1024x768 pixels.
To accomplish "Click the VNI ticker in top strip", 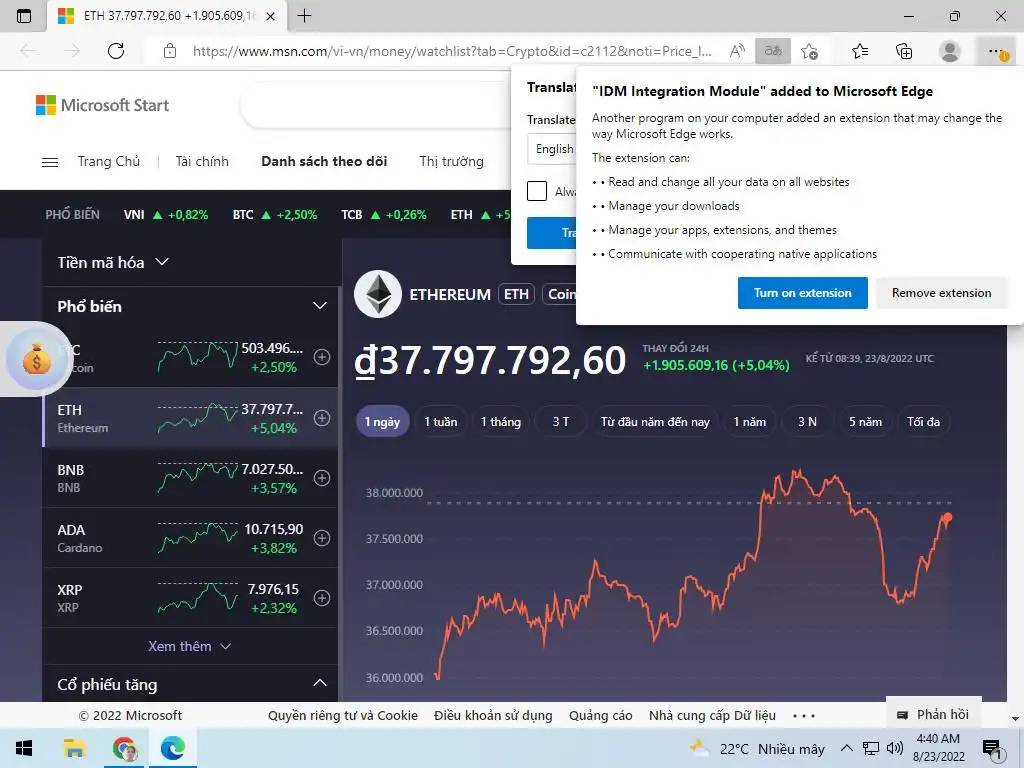I will (166, 215).
